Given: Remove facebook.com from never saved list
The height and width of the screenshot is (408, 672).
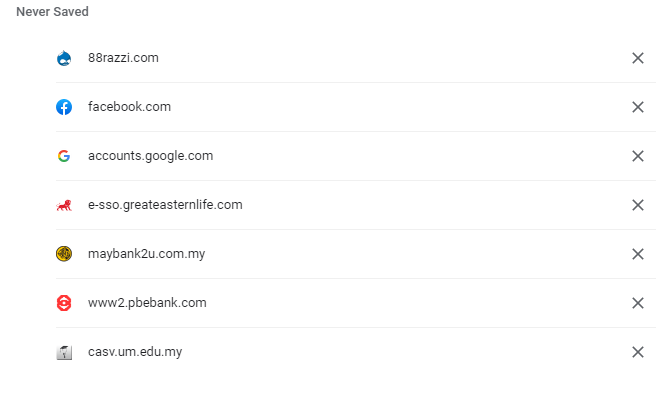Looking at the screenshot, I should point(638,107).
